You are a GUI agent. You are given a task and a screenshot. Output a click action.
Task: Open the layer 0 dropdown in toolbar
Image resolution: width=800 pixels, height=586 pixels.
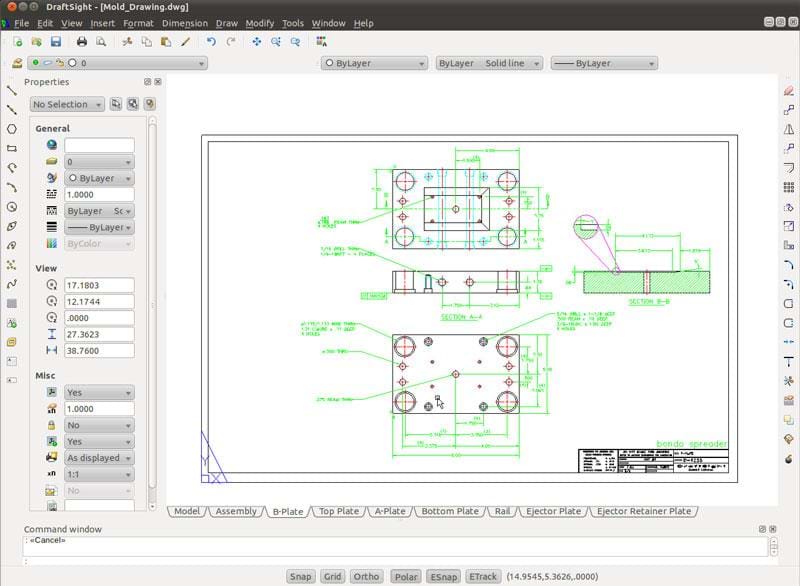[117, 63]
